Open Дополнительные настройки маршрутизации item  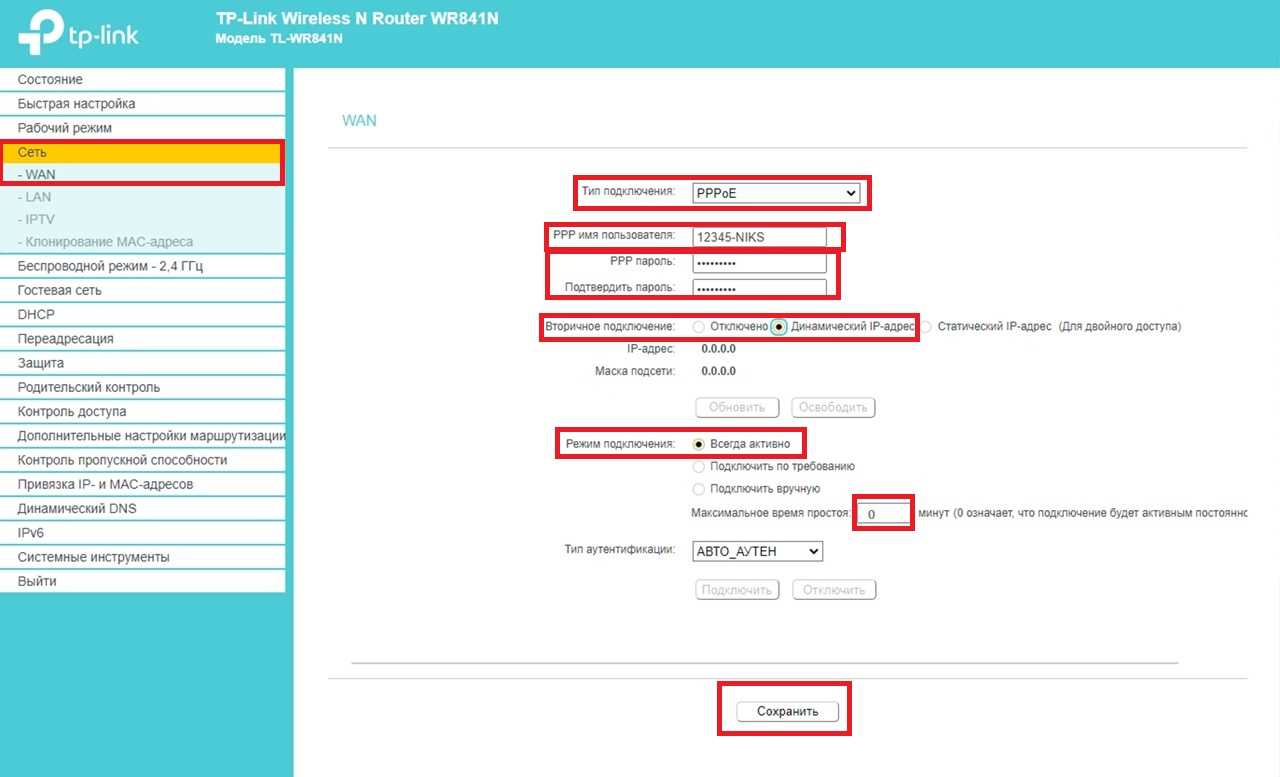(143, 436)
